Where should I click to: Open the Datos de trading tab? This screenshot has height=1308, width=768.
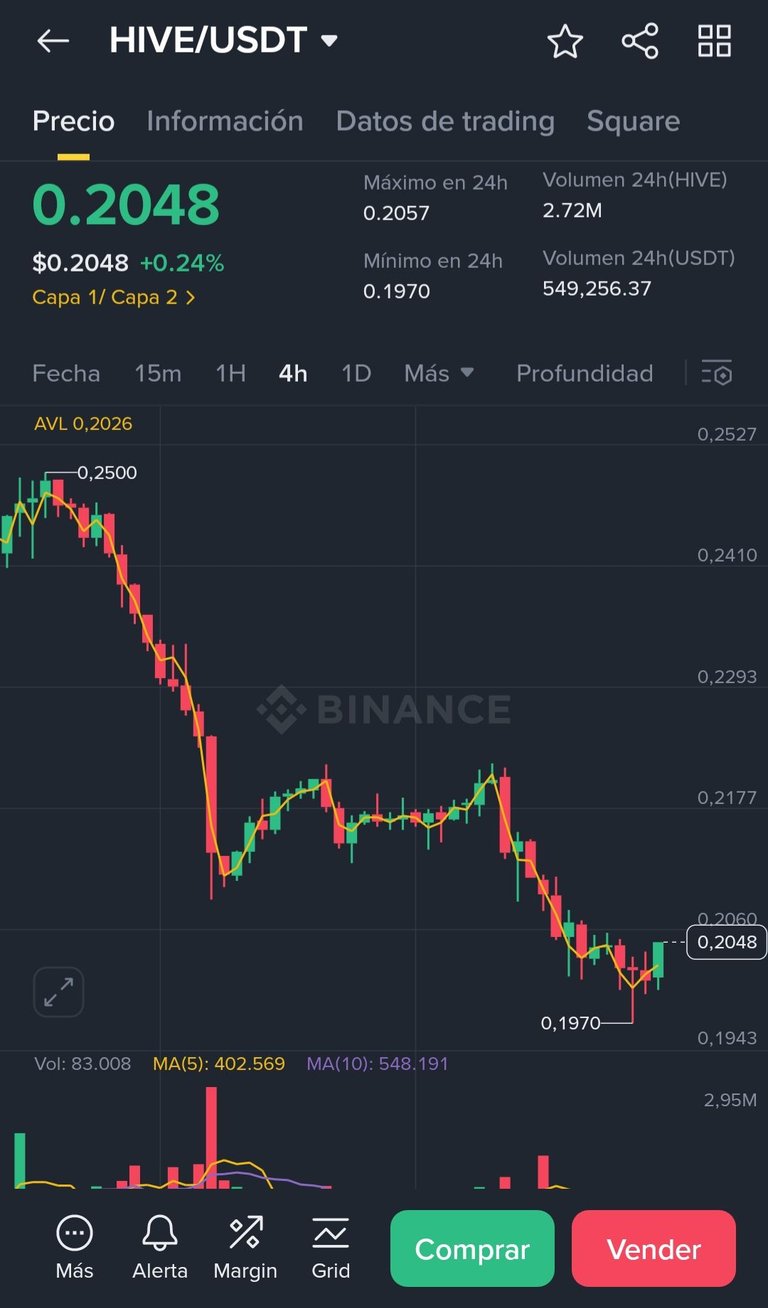tap(445, 121)
